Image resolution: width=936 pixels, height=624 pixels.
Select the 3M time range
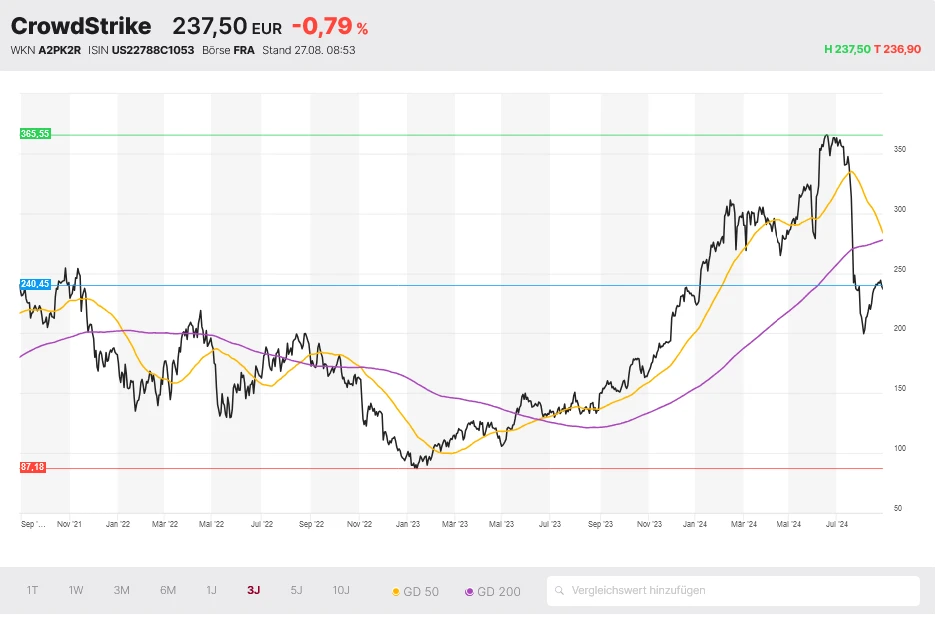[121, 590]
